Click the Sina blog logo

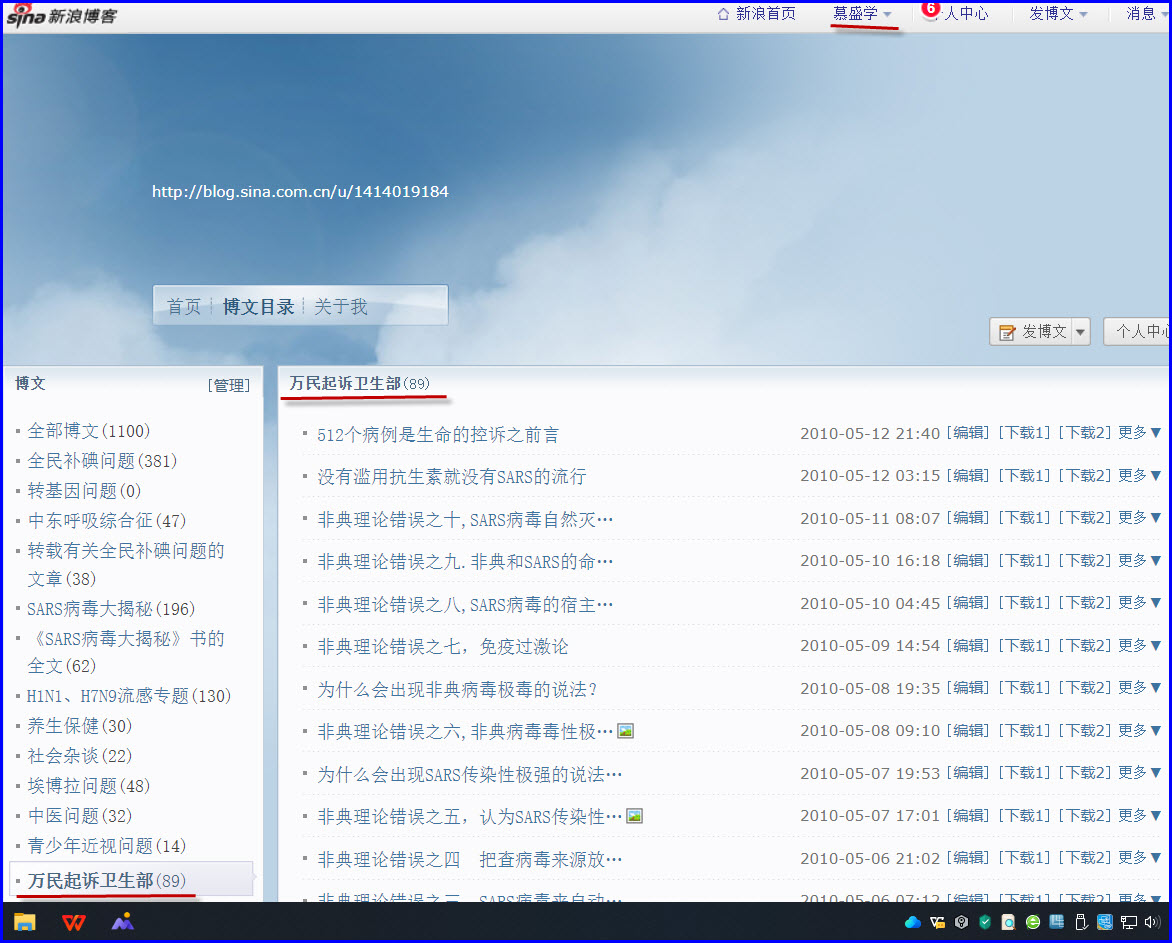(61, 15)
